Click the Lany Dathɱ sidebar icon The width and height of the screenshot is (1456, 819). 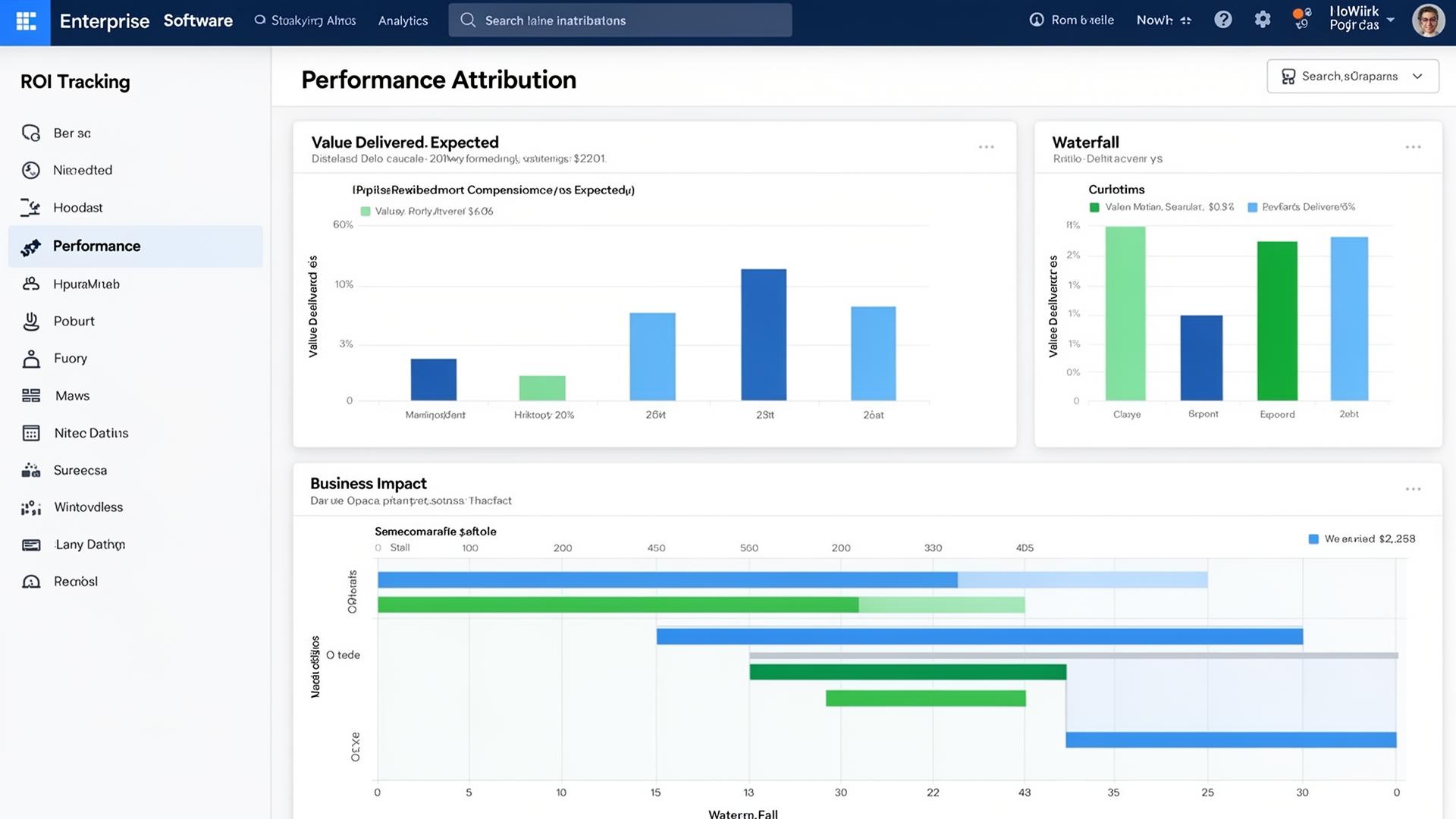point(31,544)
